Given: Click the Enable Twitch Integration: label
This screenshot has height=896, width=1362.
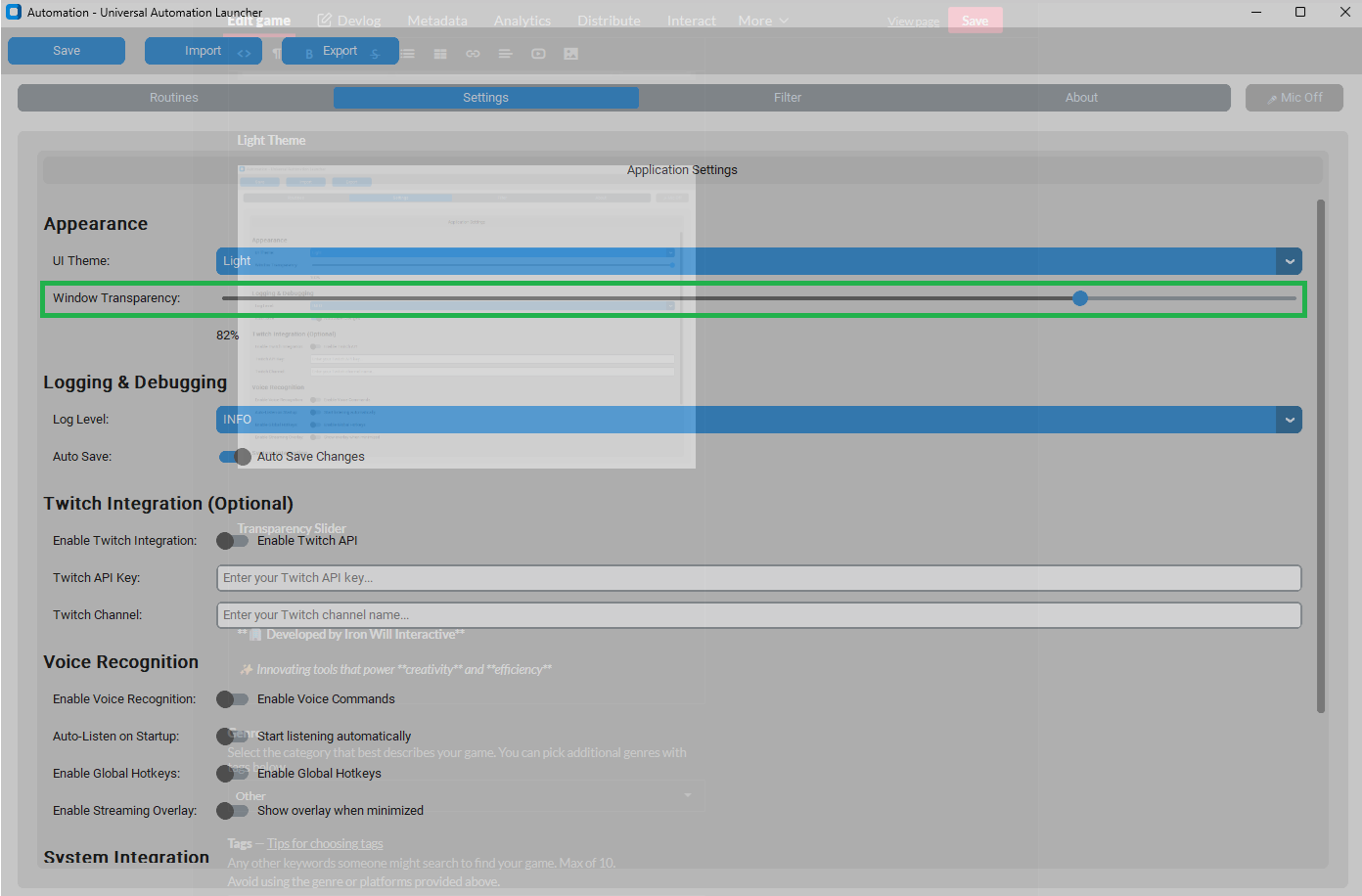Looking at the screenshot, I should pyautogui.click(x=125, y=541).
